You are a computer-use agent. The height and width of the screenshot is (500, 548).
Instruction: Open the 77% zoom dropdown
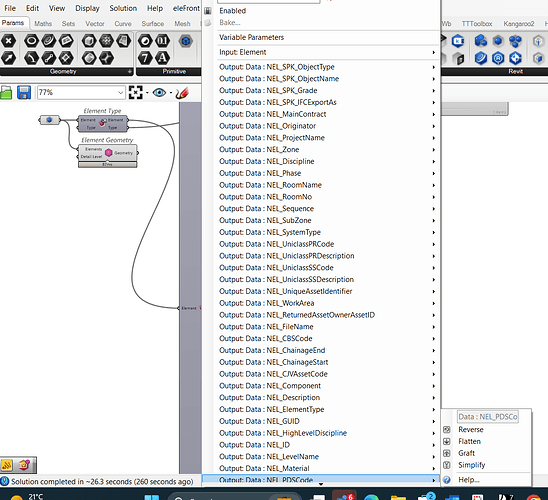[x=81, y=93]
